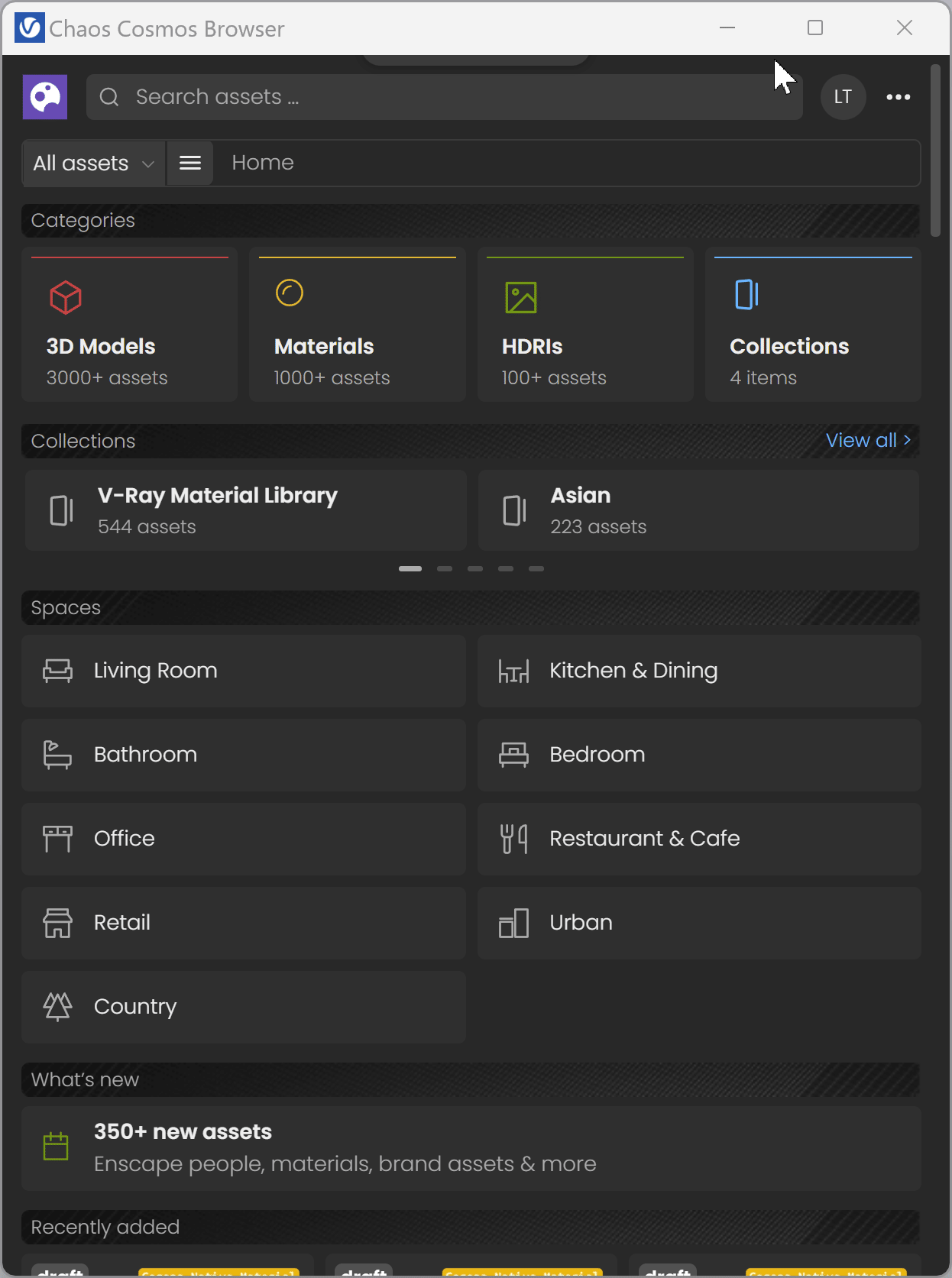The height and width of the screenshot is (1278, 952).
Task: Click the Office desk icon
Action: pyautogui.click(x=57, y=839)
